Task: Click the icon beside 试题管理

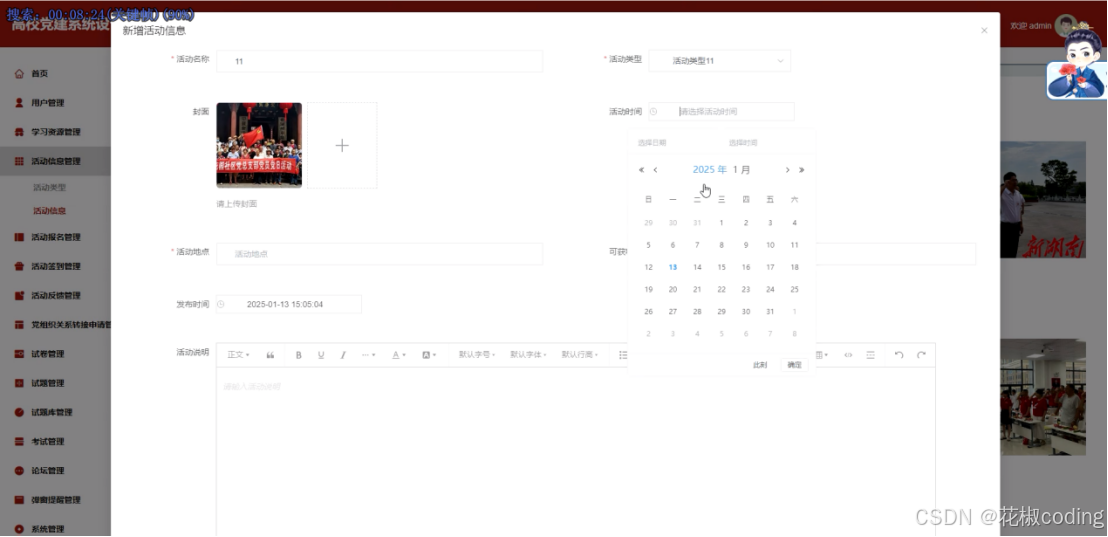Action: pyautogui.click(x=19, y=383)
